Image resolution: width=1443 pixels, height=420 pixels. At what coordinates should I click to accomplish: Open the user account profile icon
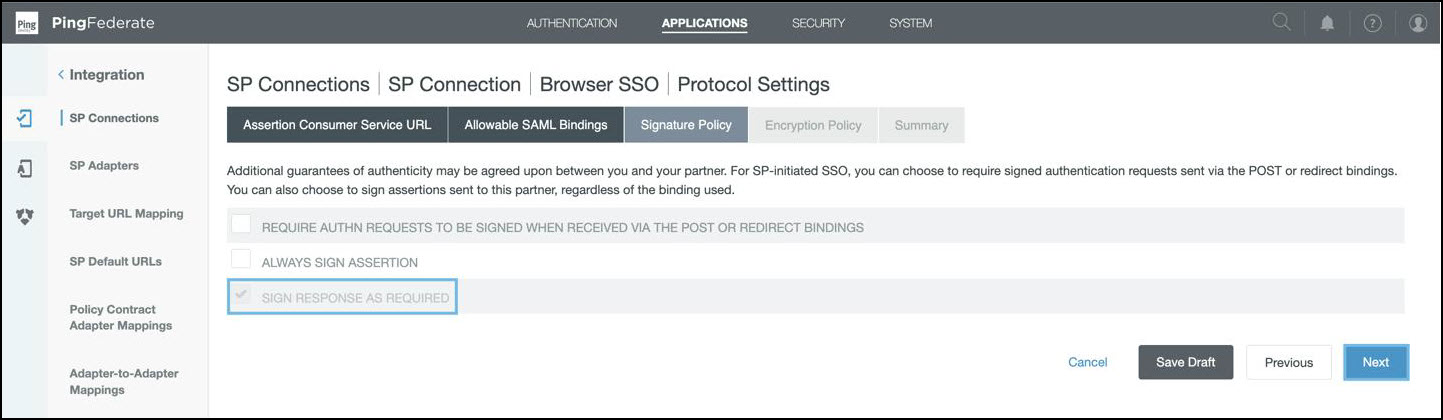[x=1417, y=23]
